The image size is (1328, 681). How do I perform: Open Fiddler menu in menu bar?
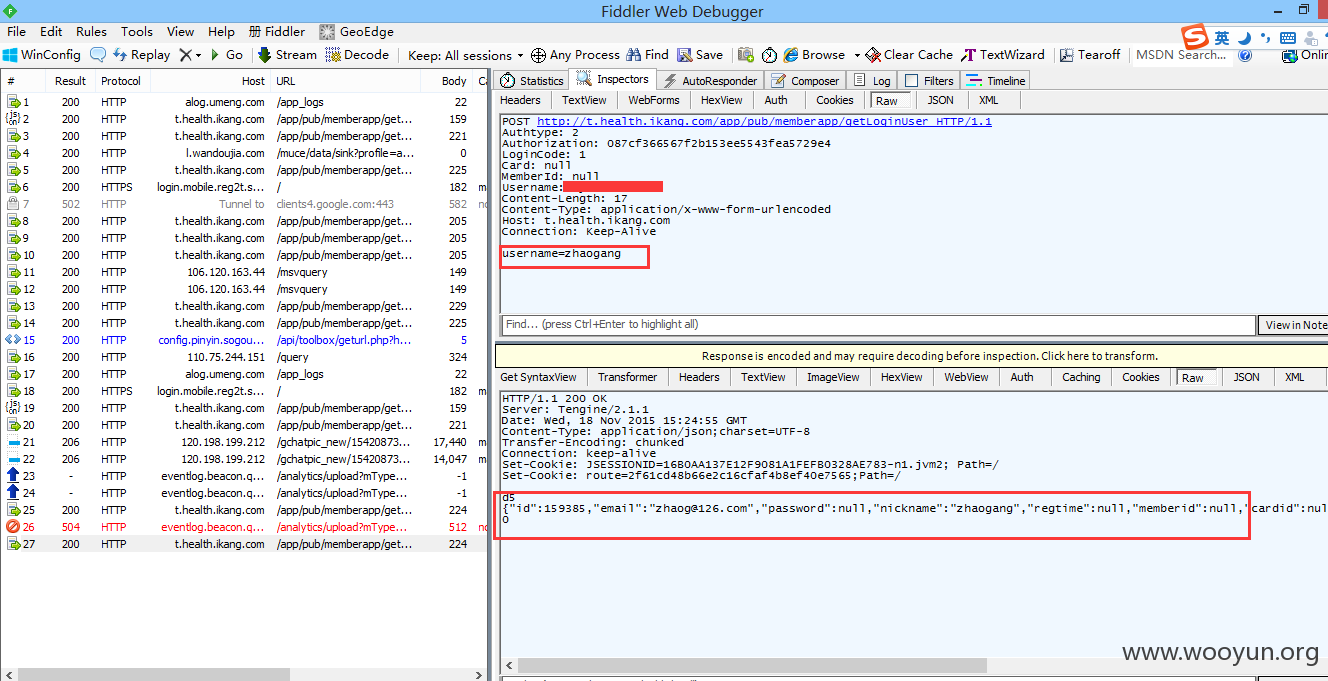(x=278, y=32)
